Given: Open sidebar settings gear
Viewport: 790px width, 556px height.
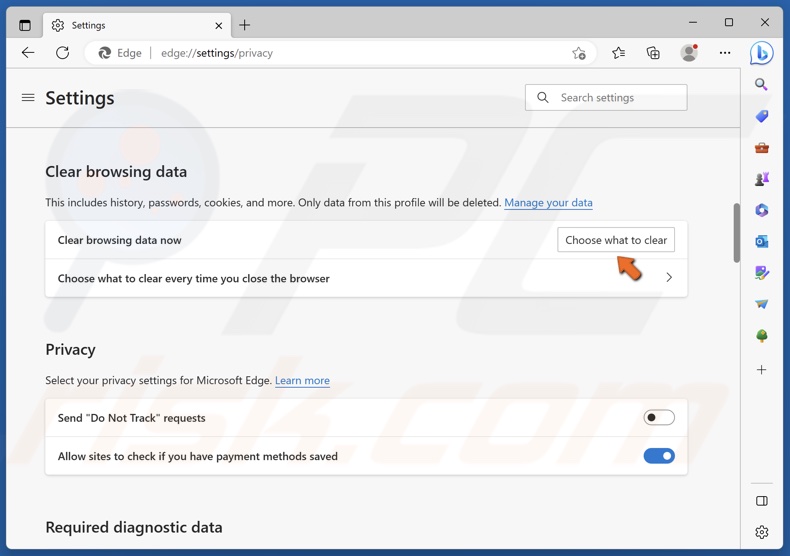Looking at the screenshot, I should [761, 532].
